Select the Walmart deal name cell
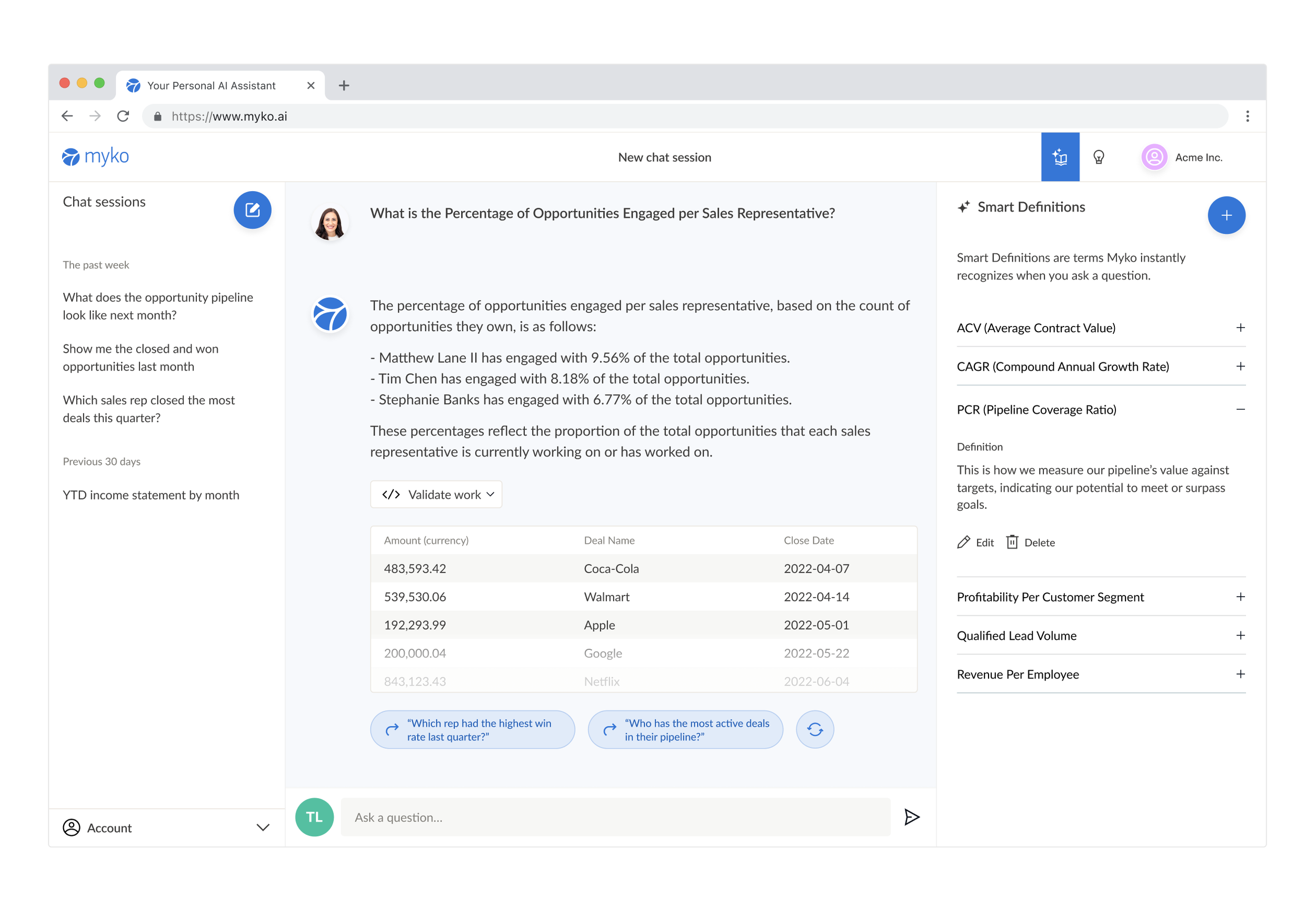This screenshot has width=1316, height=911. click(606, 597)
